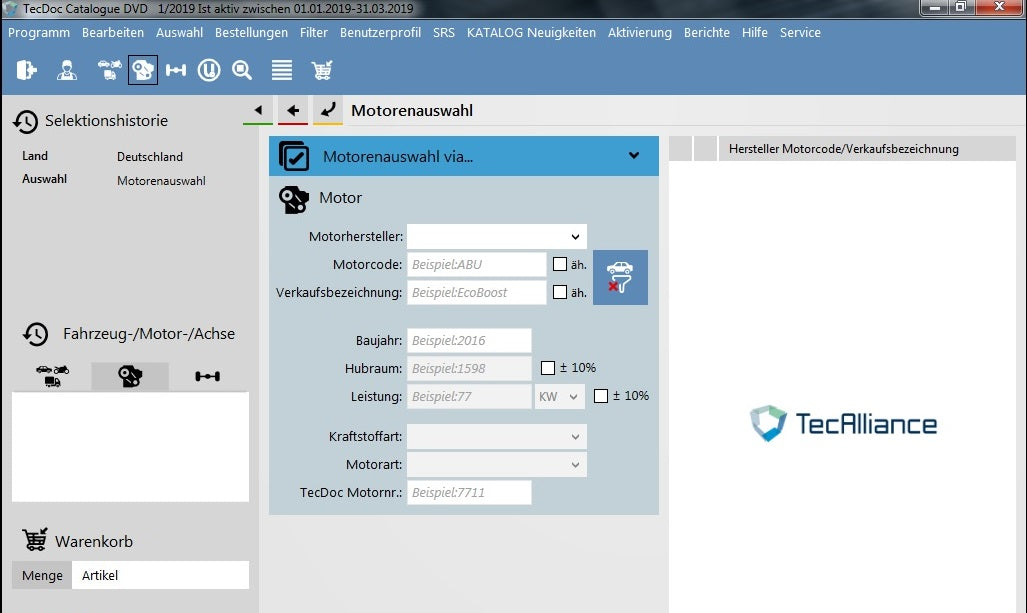Click the exit program toolbar icon
Viewport: 1027px width, 613px height.
click(26, 69)
